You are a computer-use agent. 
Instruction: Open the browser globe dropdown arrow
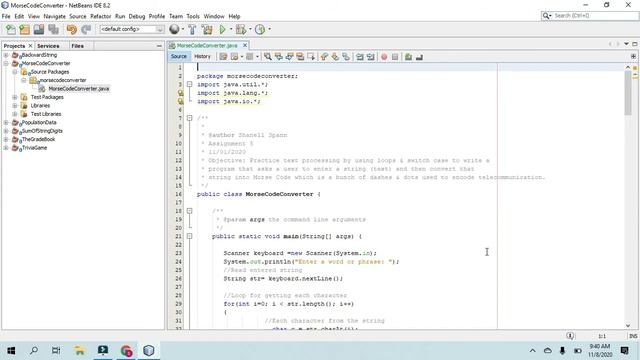182,29
